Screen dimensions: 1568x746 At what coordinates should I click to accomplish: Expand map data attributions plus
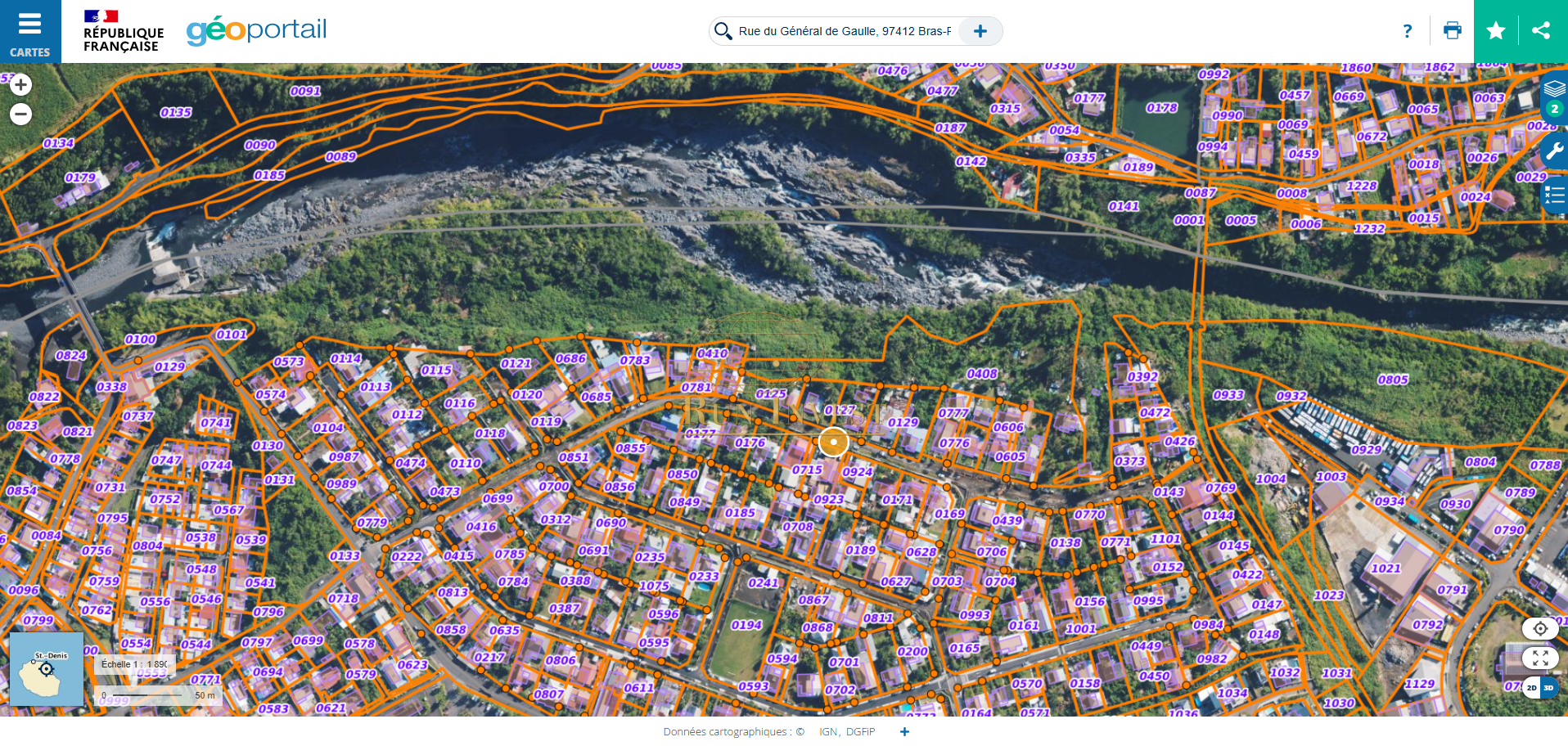[904, 731]
